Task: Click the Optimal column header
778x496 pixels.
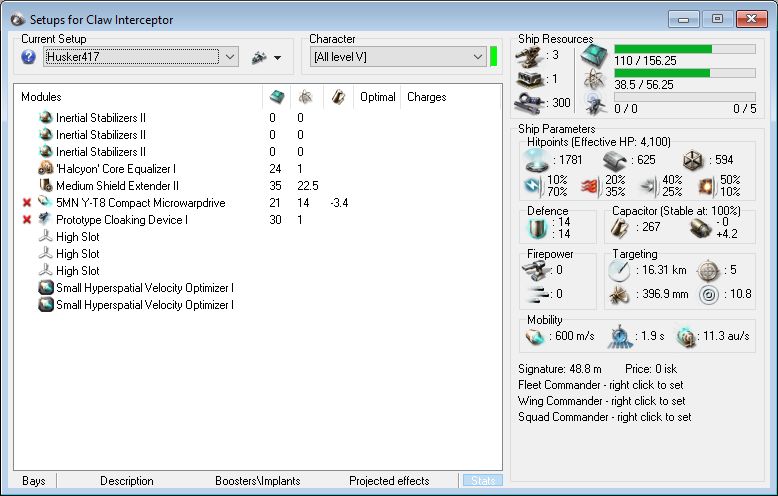Action: (378, 97)
